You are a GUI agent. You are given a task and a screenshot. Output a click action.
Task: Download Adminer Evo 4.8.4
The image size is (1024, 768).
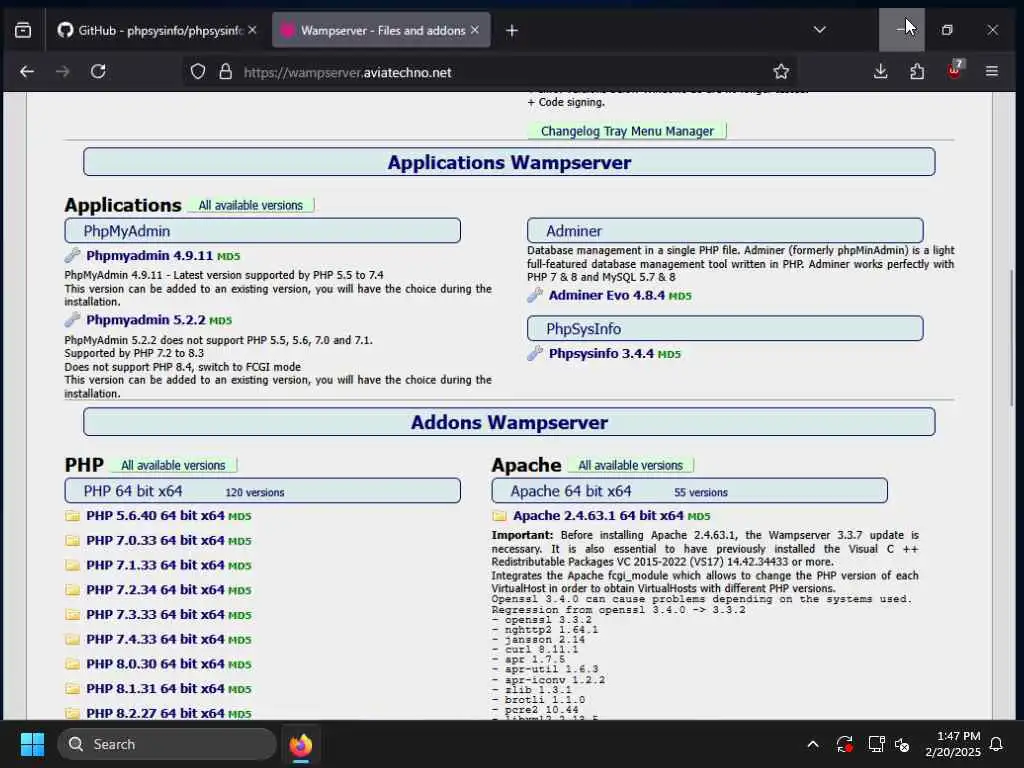pyautogui.click(x=607, y=295)
